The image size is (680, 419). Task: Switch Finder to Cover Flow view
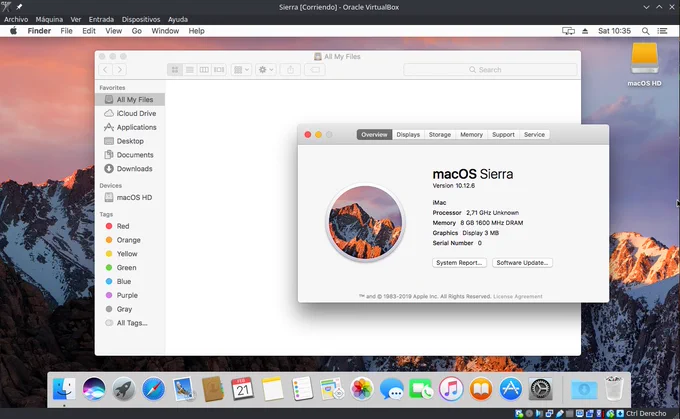click(x=219, y=69)
